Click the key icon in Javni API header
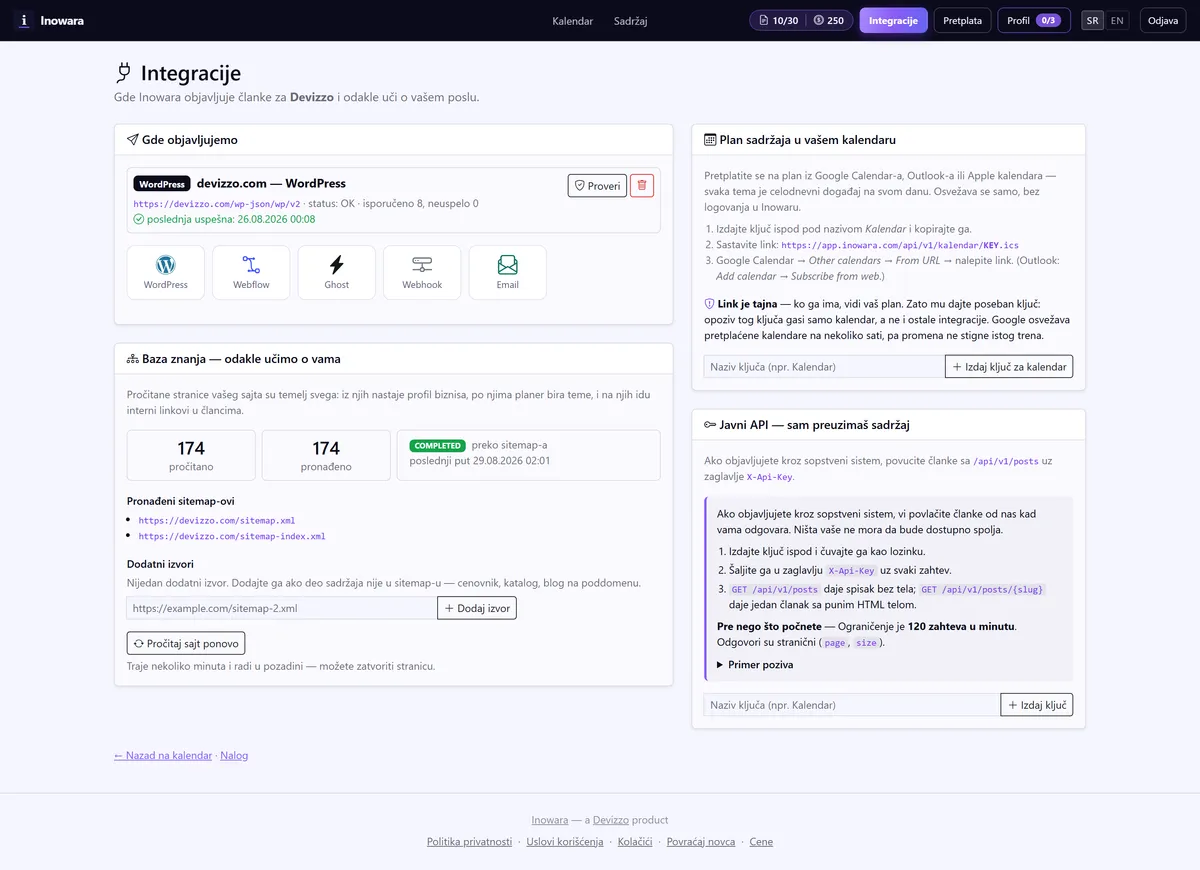Viewport: 1200px width, 870px height. pos(710,425)
